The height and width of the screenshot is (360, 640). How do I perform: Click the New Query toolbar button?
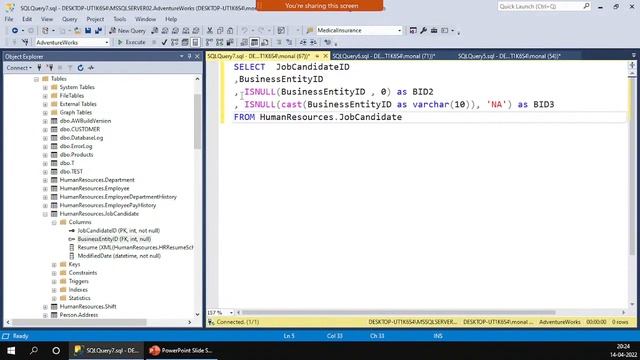tap(127, 31)
